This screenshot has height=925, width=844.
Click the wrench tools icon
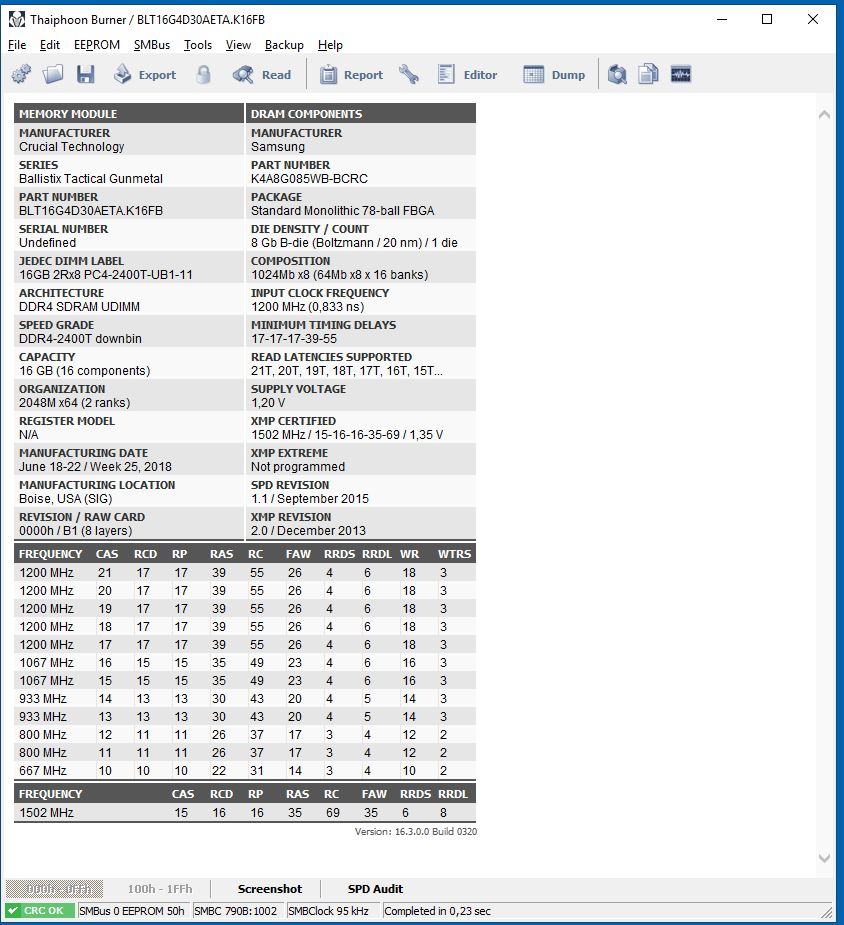[408, 74]
